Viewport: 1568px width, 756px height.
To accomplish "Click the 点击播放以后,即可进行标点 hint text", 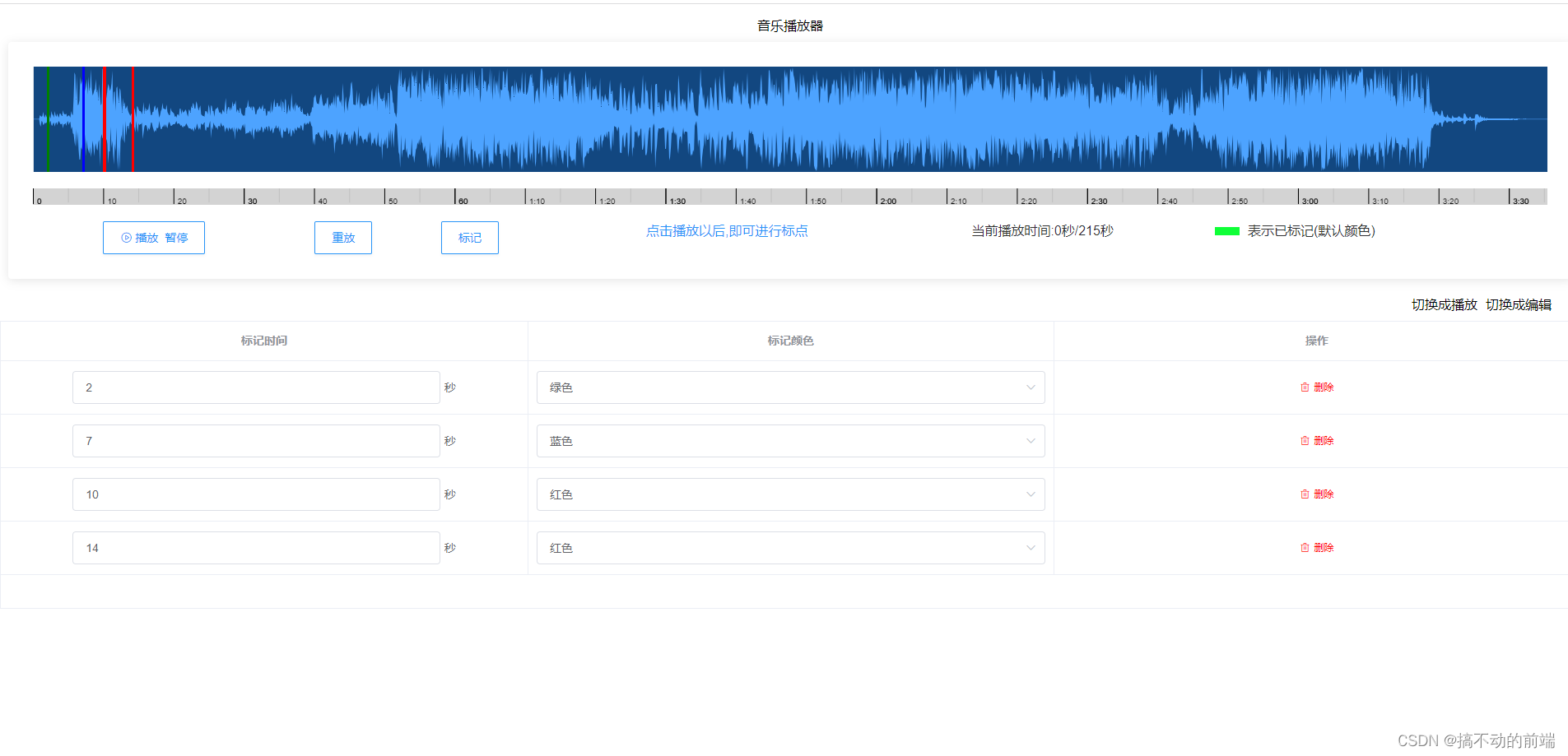I will pyautogui.click(x=727, y=231).
